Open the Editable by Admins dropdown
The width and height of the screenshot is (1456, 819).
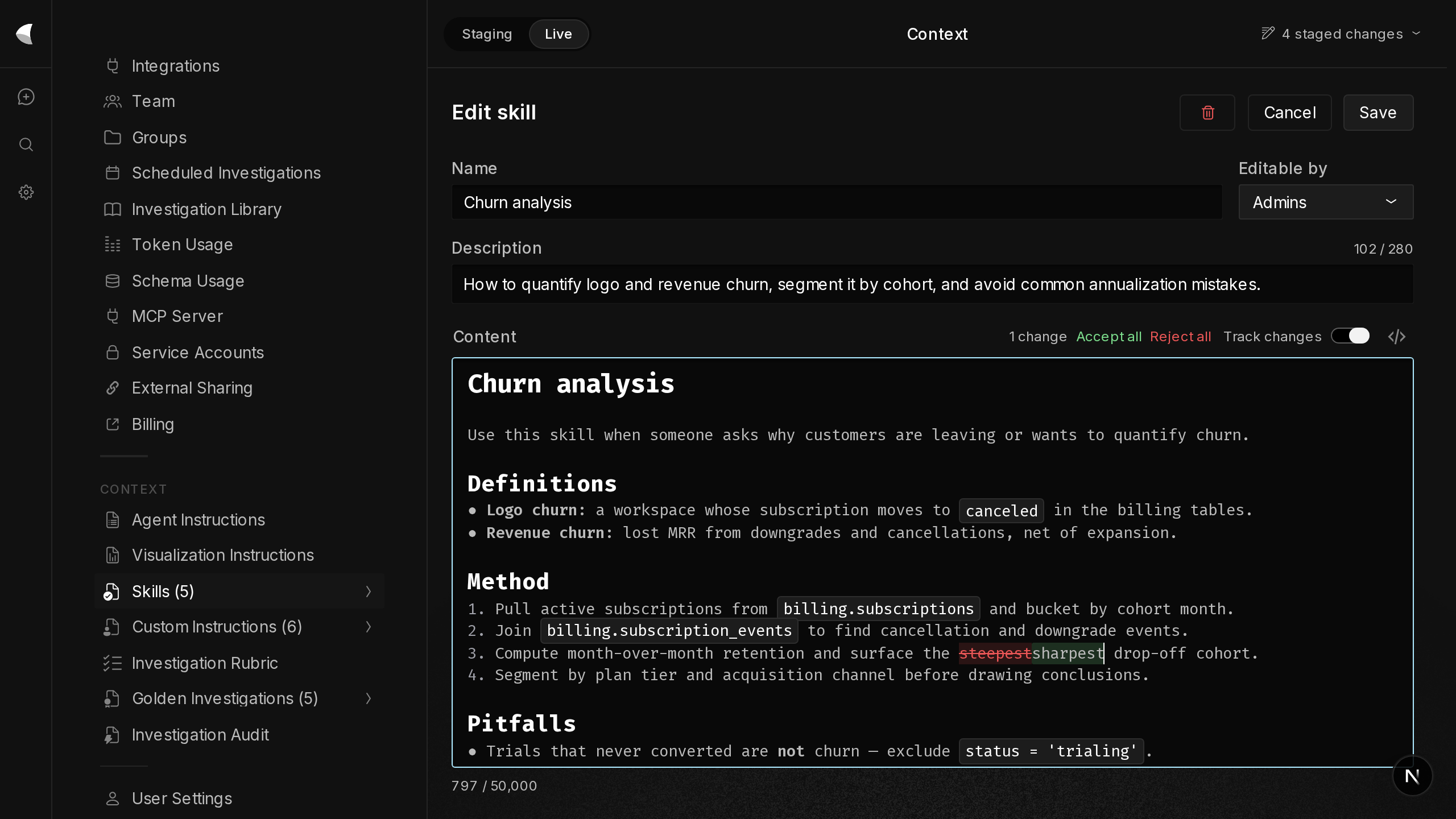click(x=1326, y=202)
